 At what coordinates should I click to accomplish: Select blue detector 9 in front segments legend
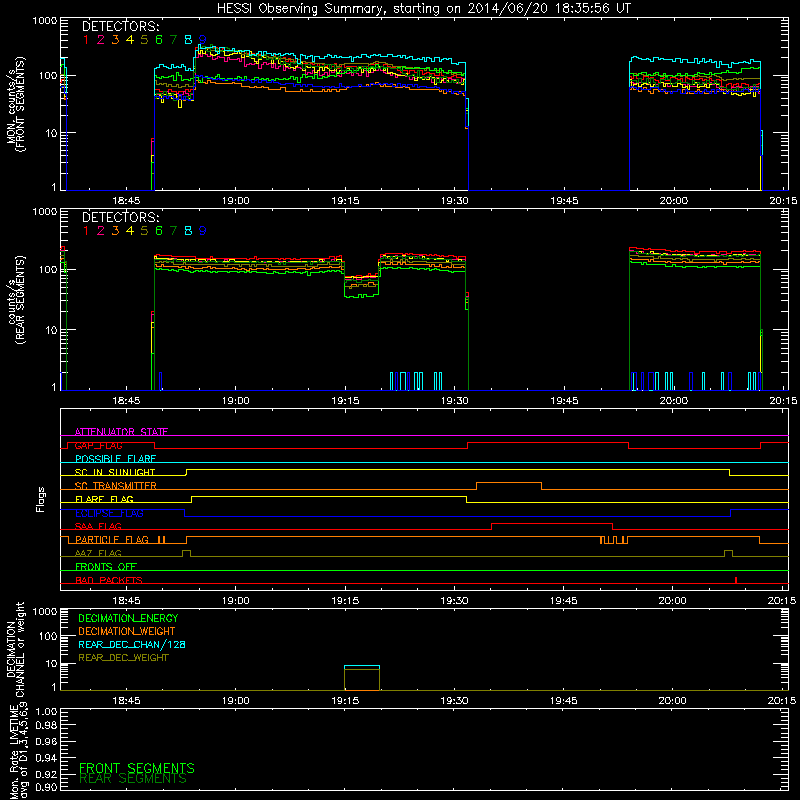pos(203,39)
